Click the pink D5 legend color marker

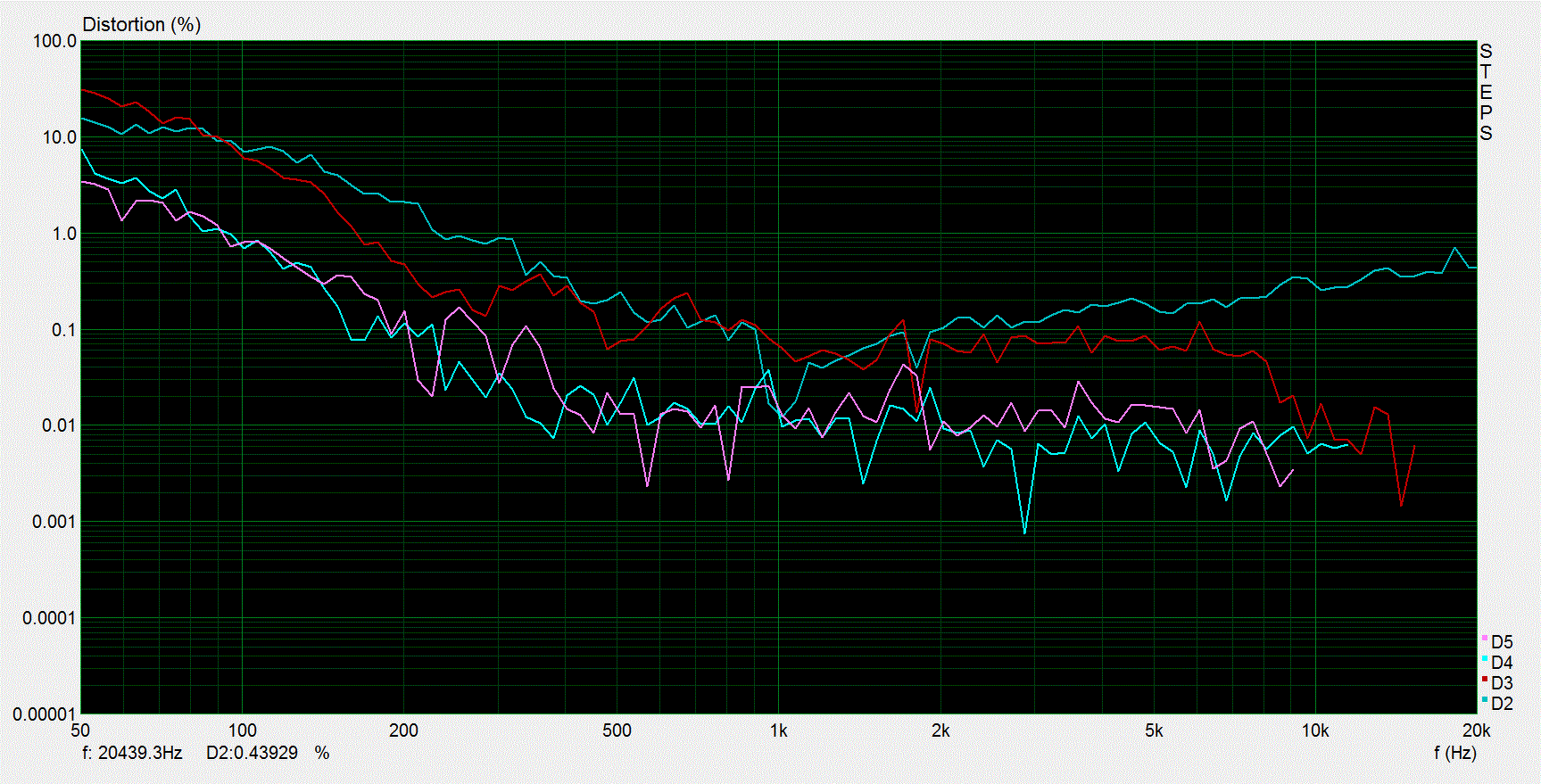[x=1485, y=639]
